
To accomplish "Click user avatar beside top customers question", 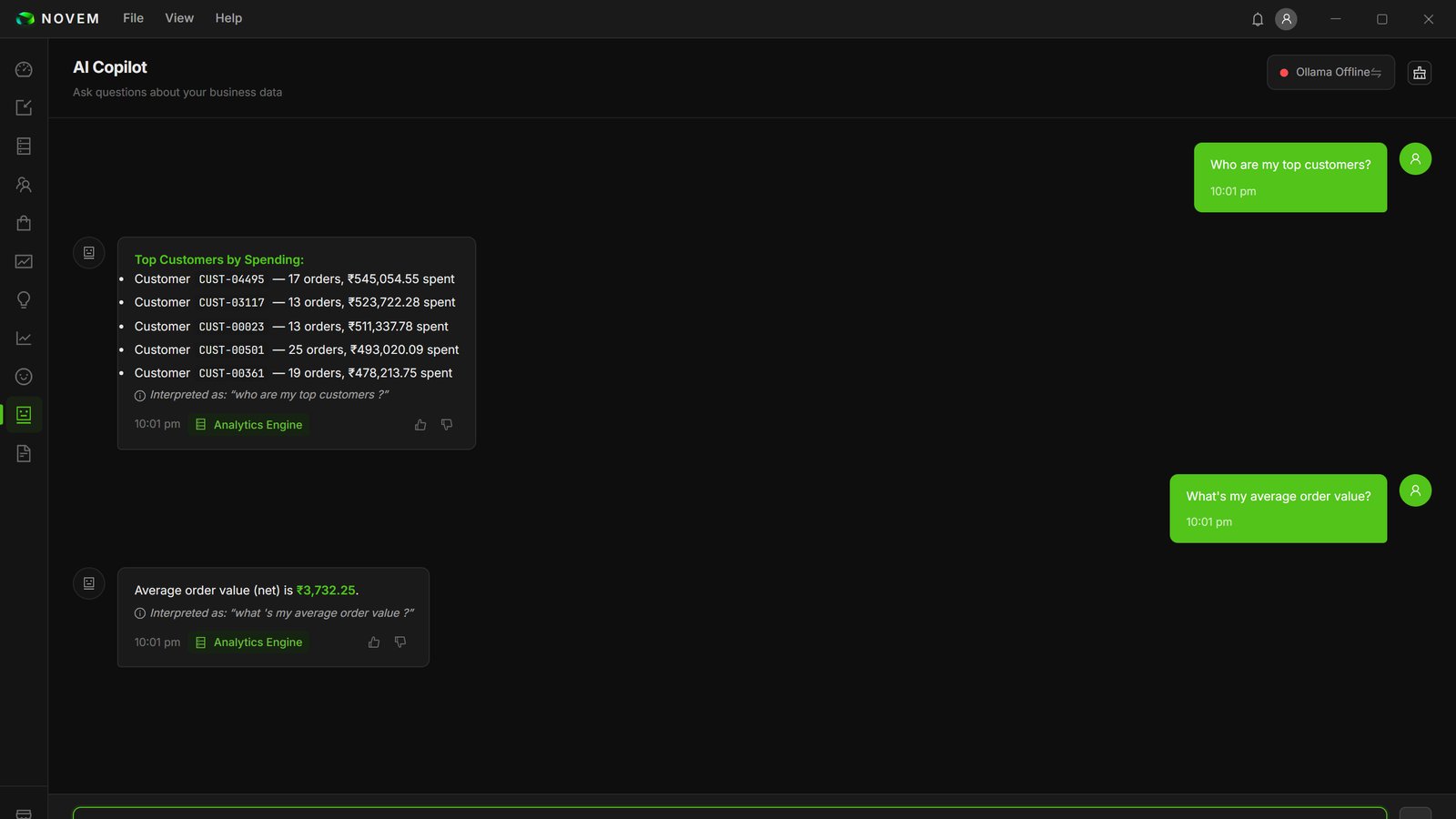I will 1415,159.
